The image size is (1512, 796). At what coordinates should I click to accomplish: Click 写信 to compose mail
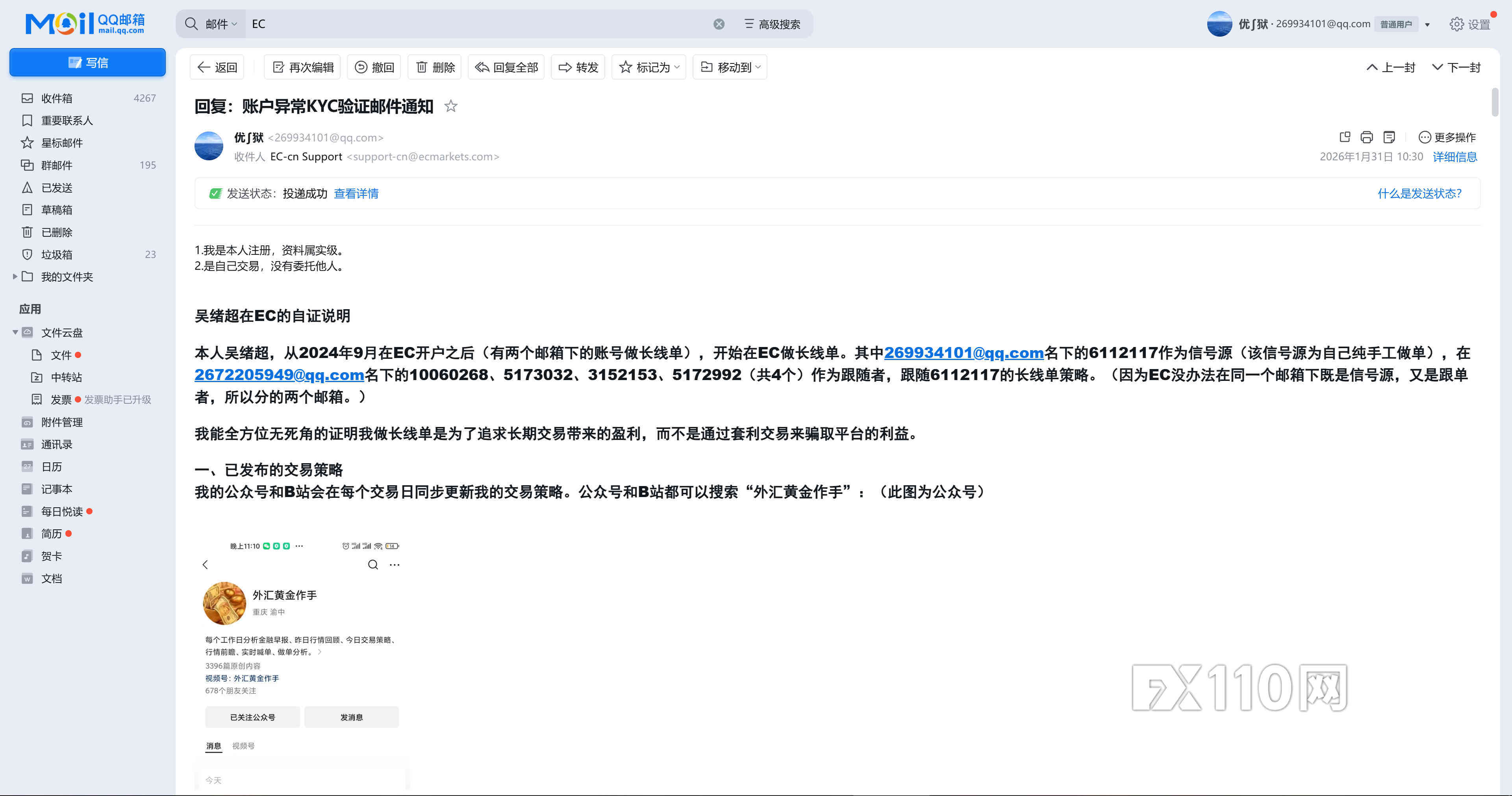tap(87, 62)
